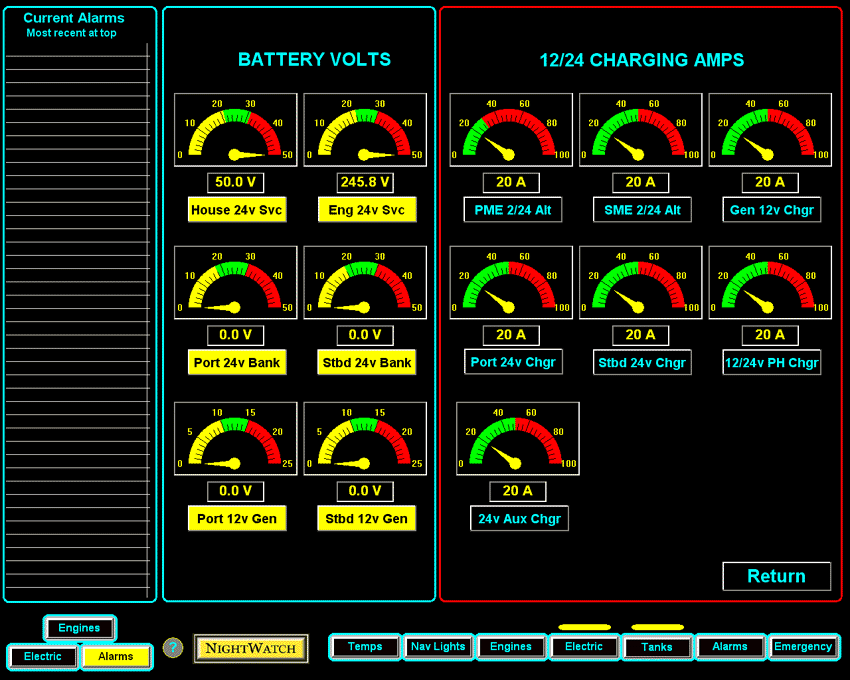Select Alarms in the lower-left corner
The height and width of the screenshot is (680, 850).
click(x=116, y=657)
